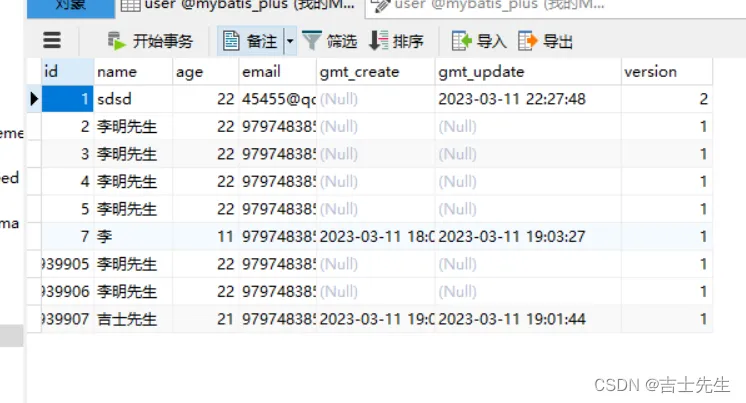
Task: Click the name column header
Action: 133,72
